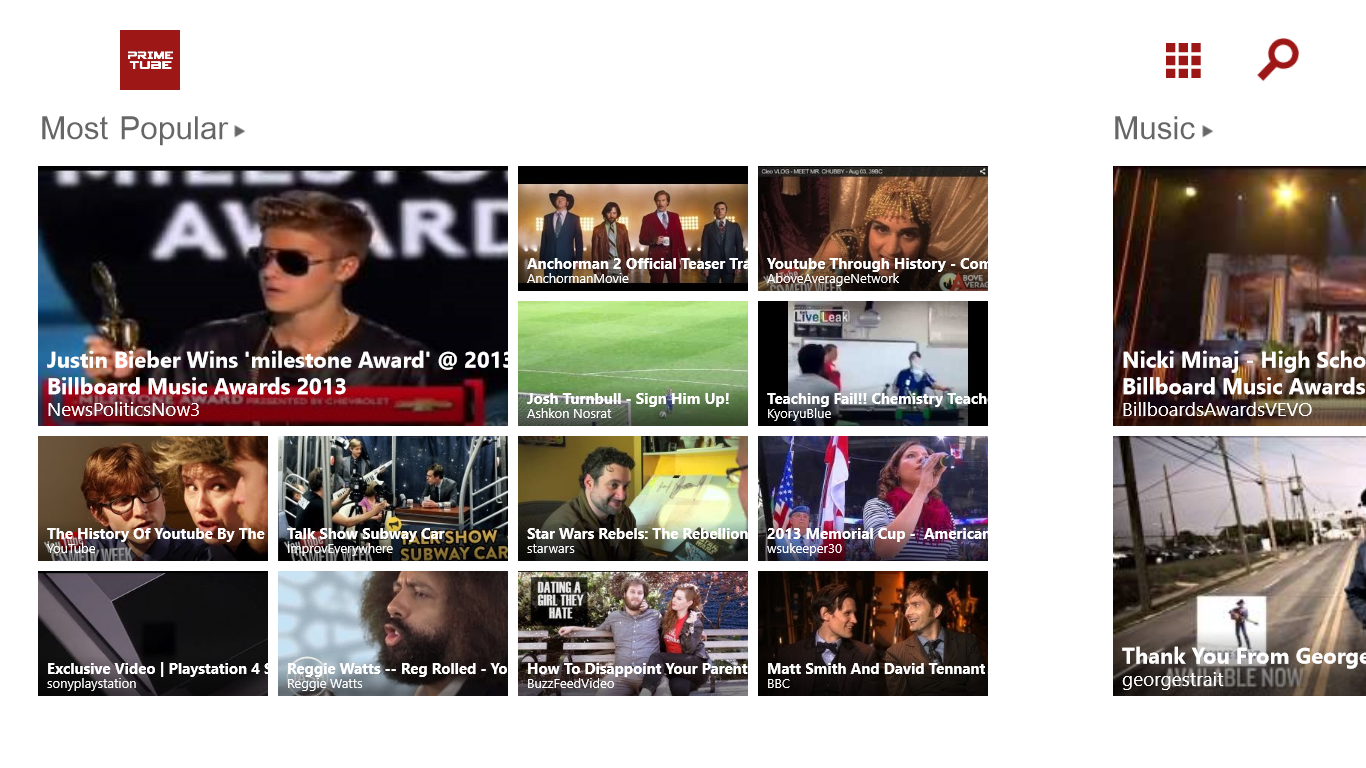
Task: Open Teaching Fail Chemistry Teacher video
Action: 872,363
